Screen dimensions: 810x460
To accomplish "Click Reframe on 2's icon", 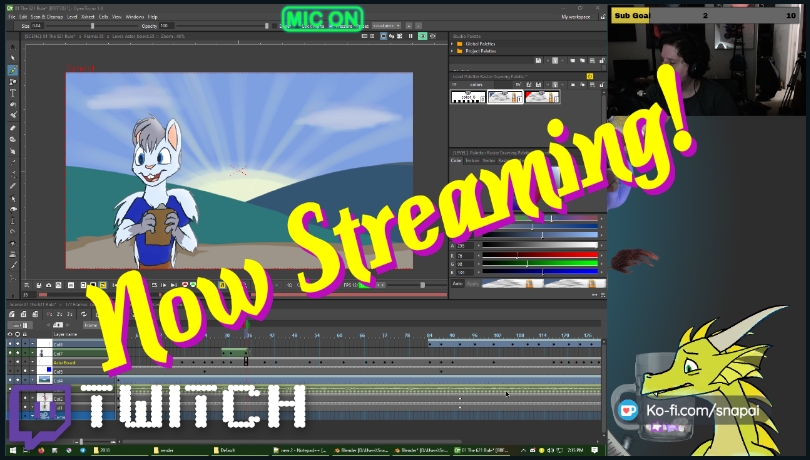I will tap(59, 314).
